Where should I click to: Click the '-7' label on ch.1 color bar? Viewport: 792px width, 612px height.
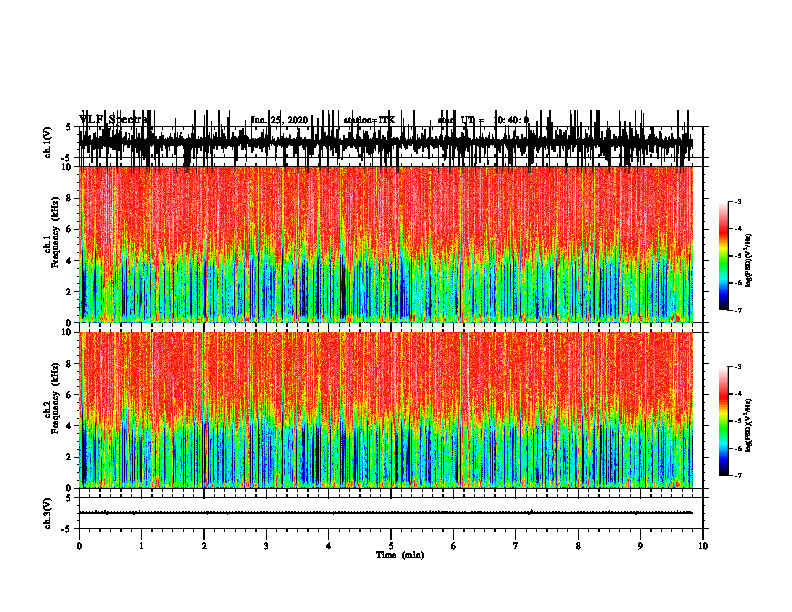click(738, 310)
